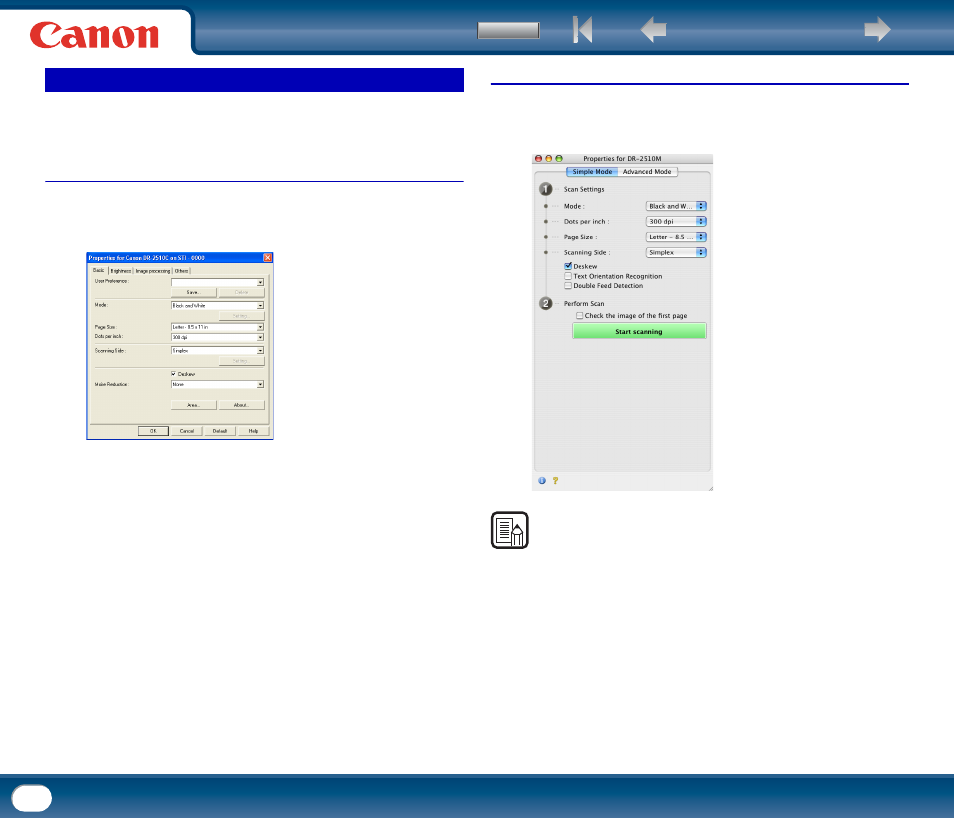The height and width of the screenshot is (818, 954).
Task: Click the Area... button
Action: (x=193, y=405)
